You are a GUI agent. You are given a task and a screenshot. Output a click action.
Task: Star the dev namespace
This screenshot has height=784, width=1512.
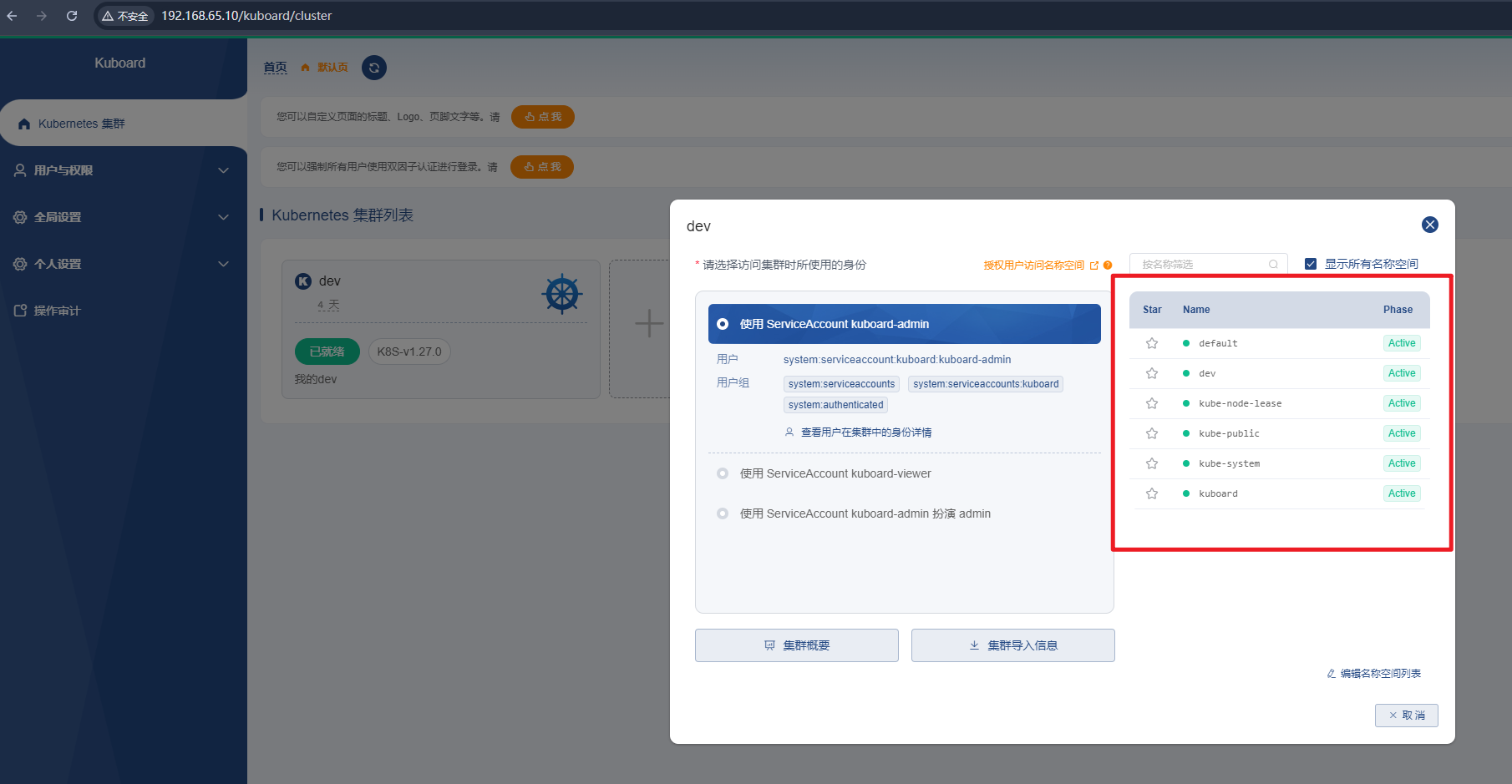[x=1152, y=373]
